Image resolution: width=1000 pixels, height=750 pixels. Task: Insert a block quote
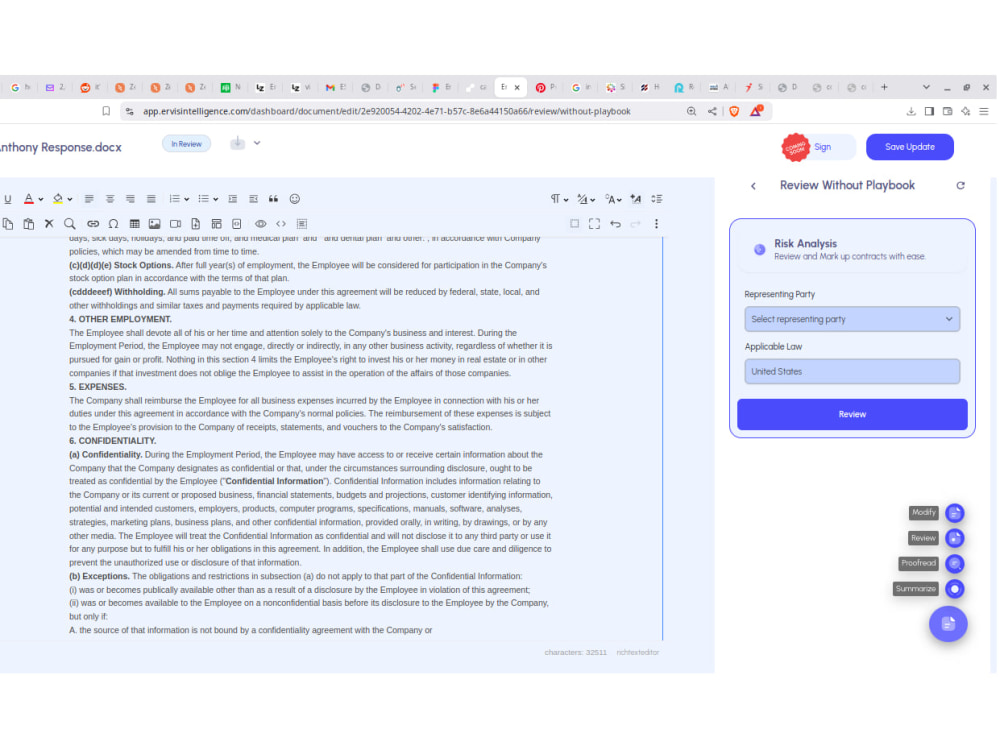click(274, 199)
